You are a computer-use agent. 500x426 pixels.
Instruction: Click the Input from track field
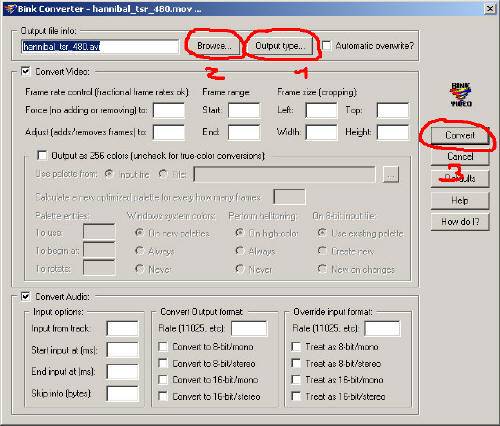(122, 328)
